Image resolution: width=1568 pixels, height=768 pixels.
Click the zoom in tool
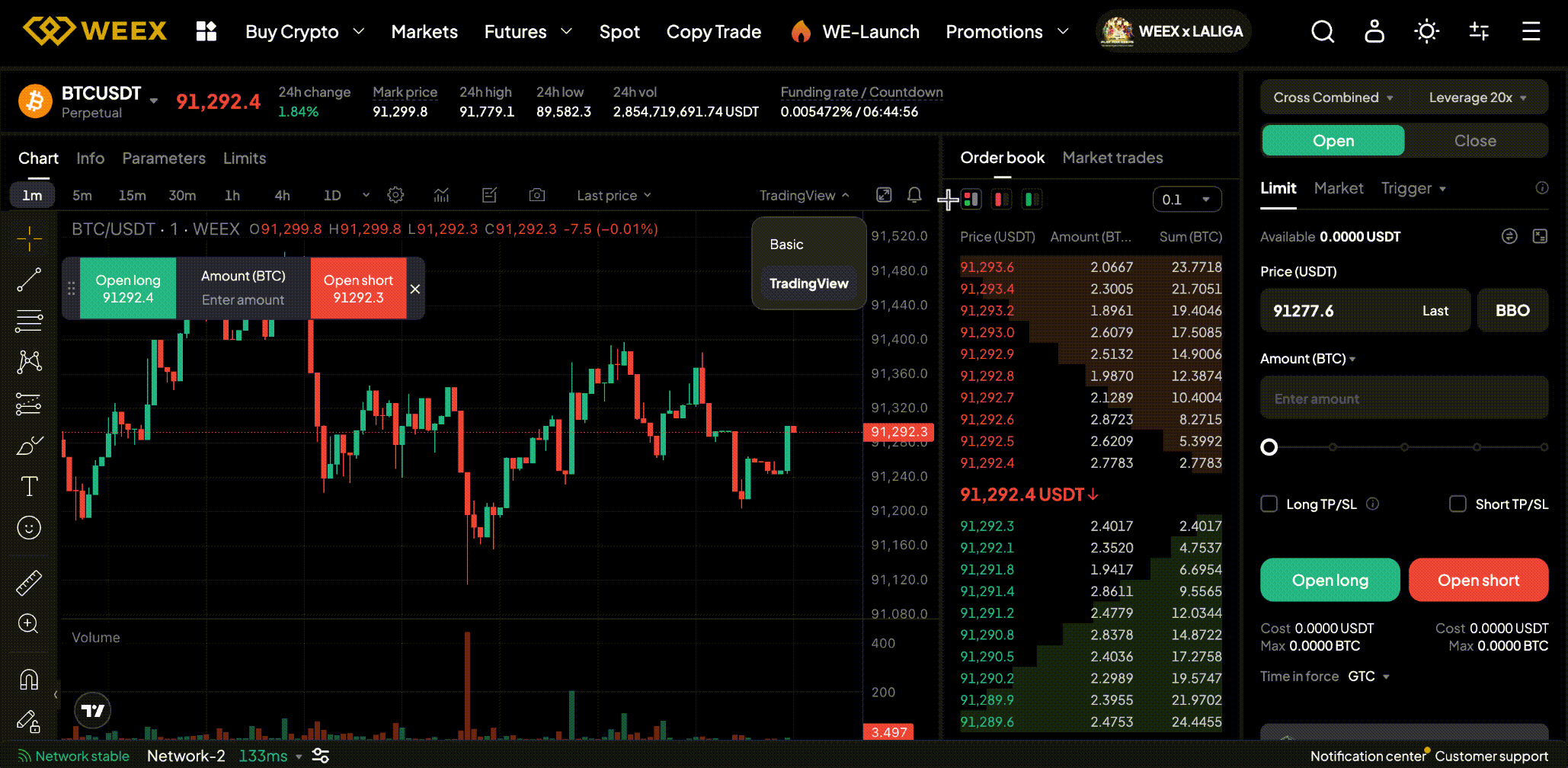coord(29,624)
